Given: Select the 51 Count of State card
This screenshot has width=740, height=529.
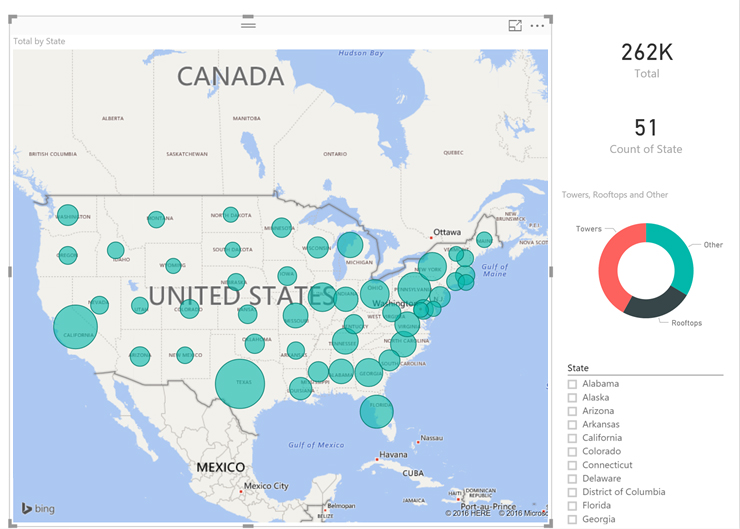Looking at the screenshot, I should [x=646, y=136].
